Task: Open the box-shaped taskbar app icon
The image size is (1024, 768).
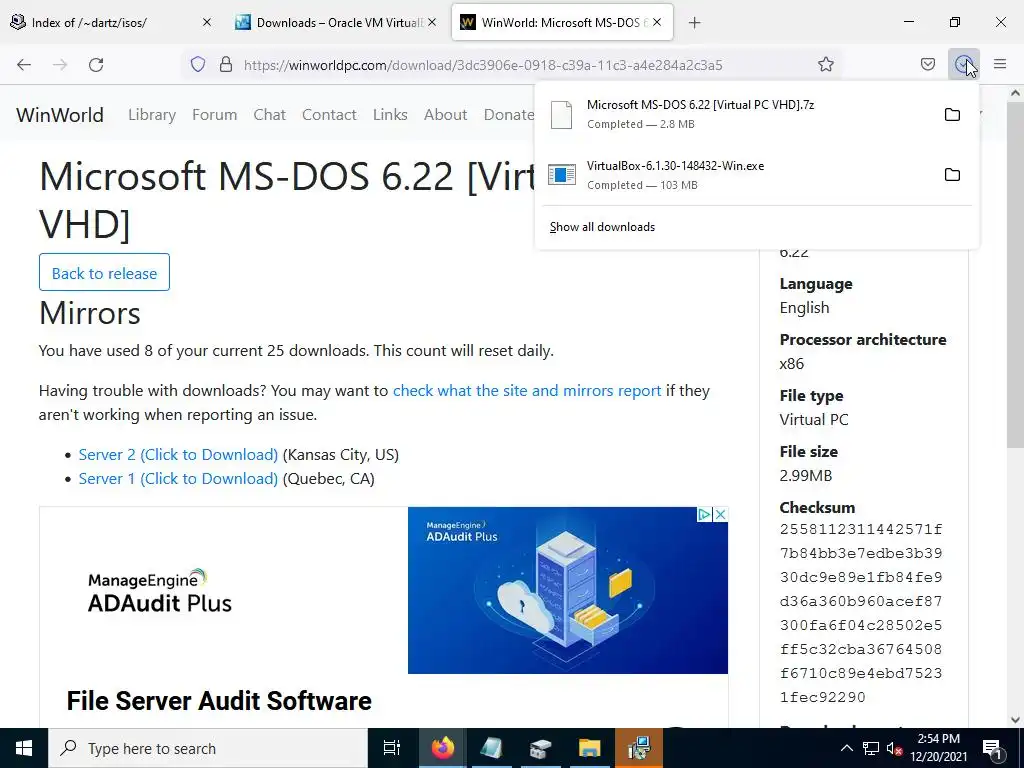Action: pyautogui.click(x=540, y=748)
